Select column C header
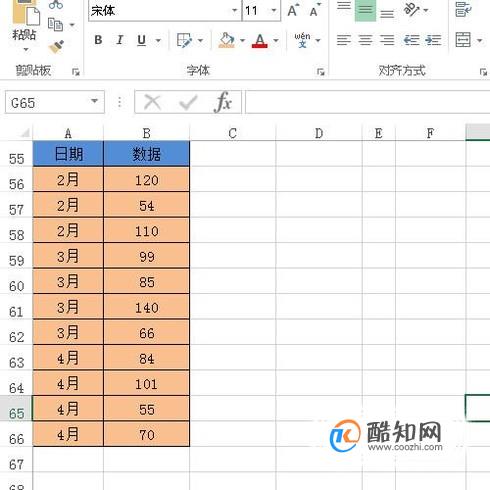The image size is (490, 490). coord(233,133)
